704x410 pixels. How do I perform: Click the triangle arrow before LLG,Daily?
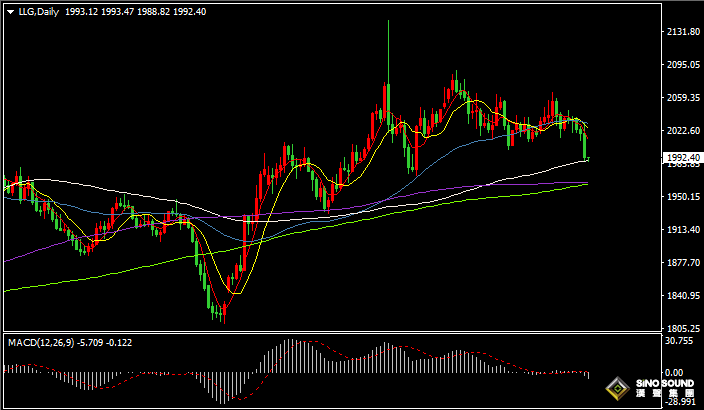[x=9, y=10]
